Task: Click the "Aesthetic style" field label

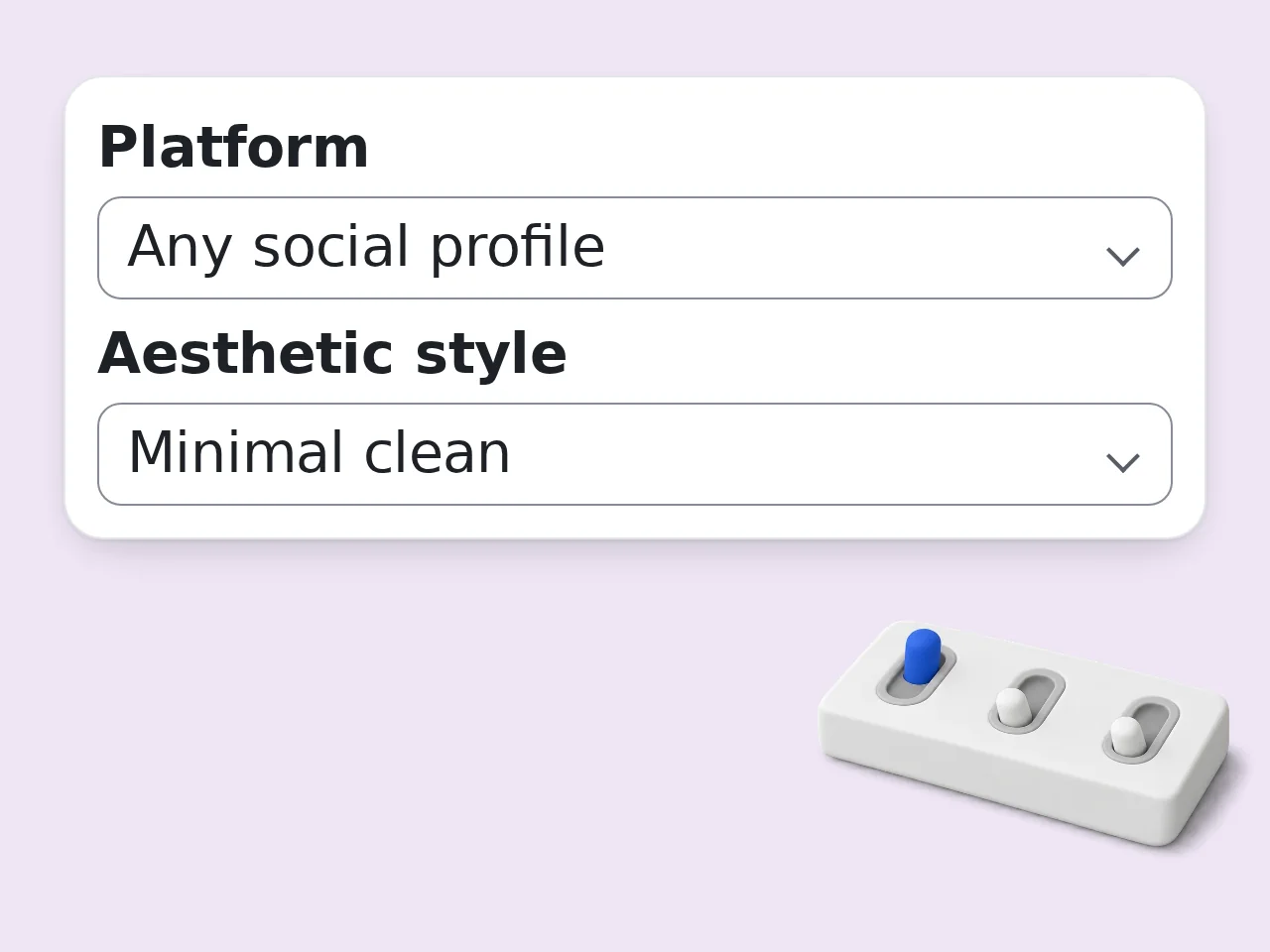Action: pyautogui.click(x=332, y=353)
